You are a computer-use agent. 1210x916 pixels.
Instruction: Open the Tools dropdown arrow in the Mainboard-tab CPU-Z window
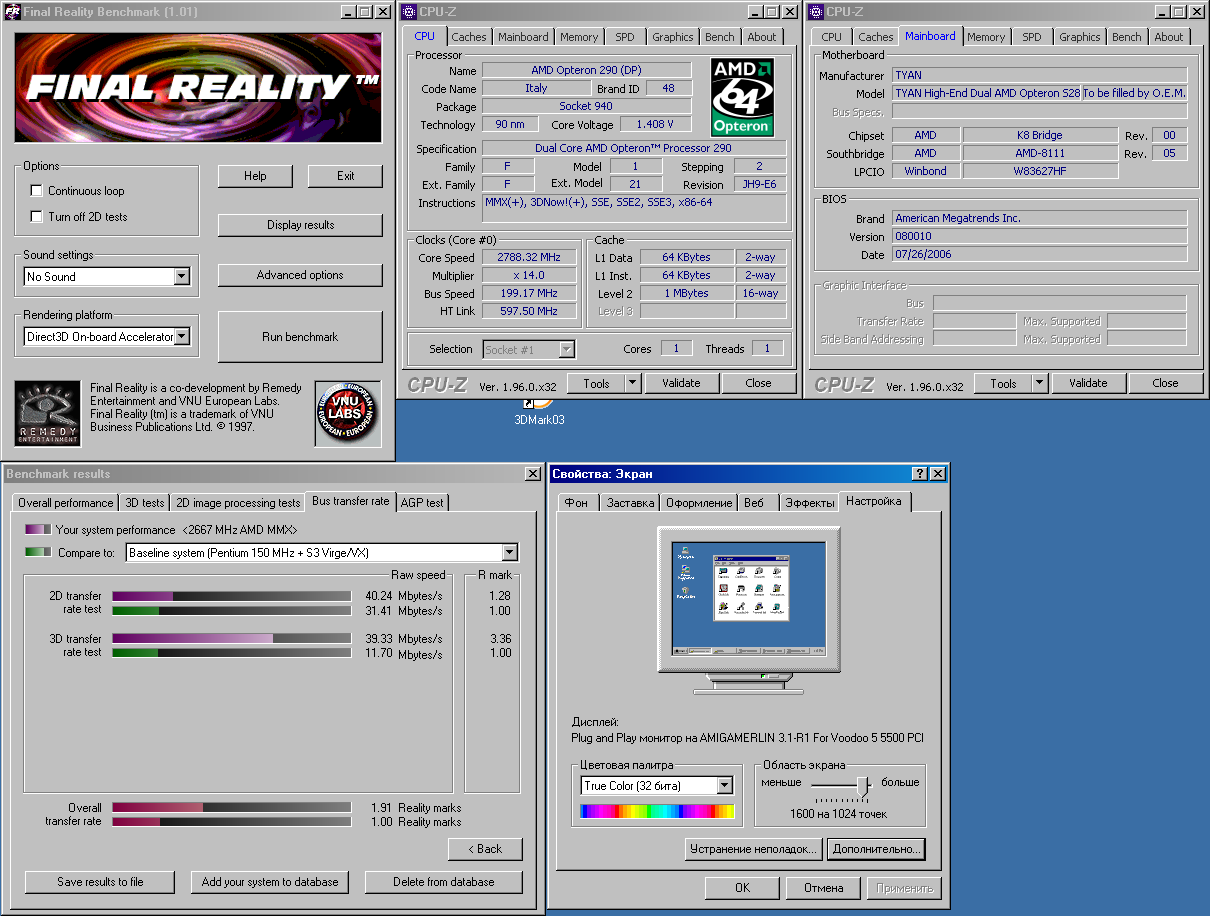point(1040,383)
